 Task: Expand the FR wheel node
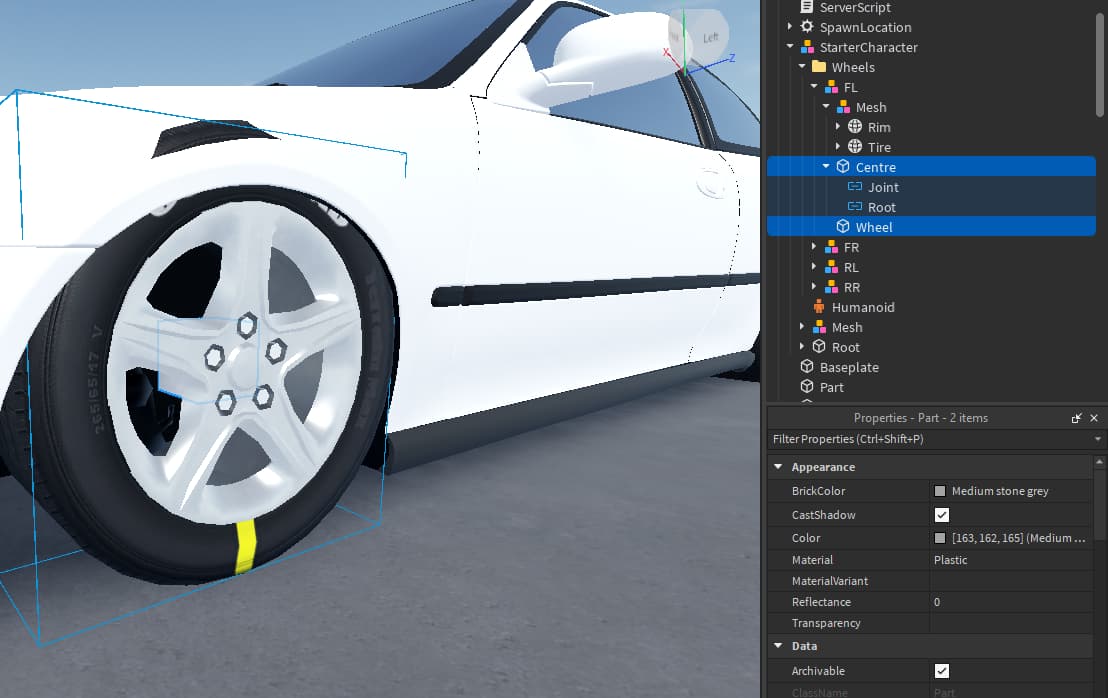[x=813, y=247]
